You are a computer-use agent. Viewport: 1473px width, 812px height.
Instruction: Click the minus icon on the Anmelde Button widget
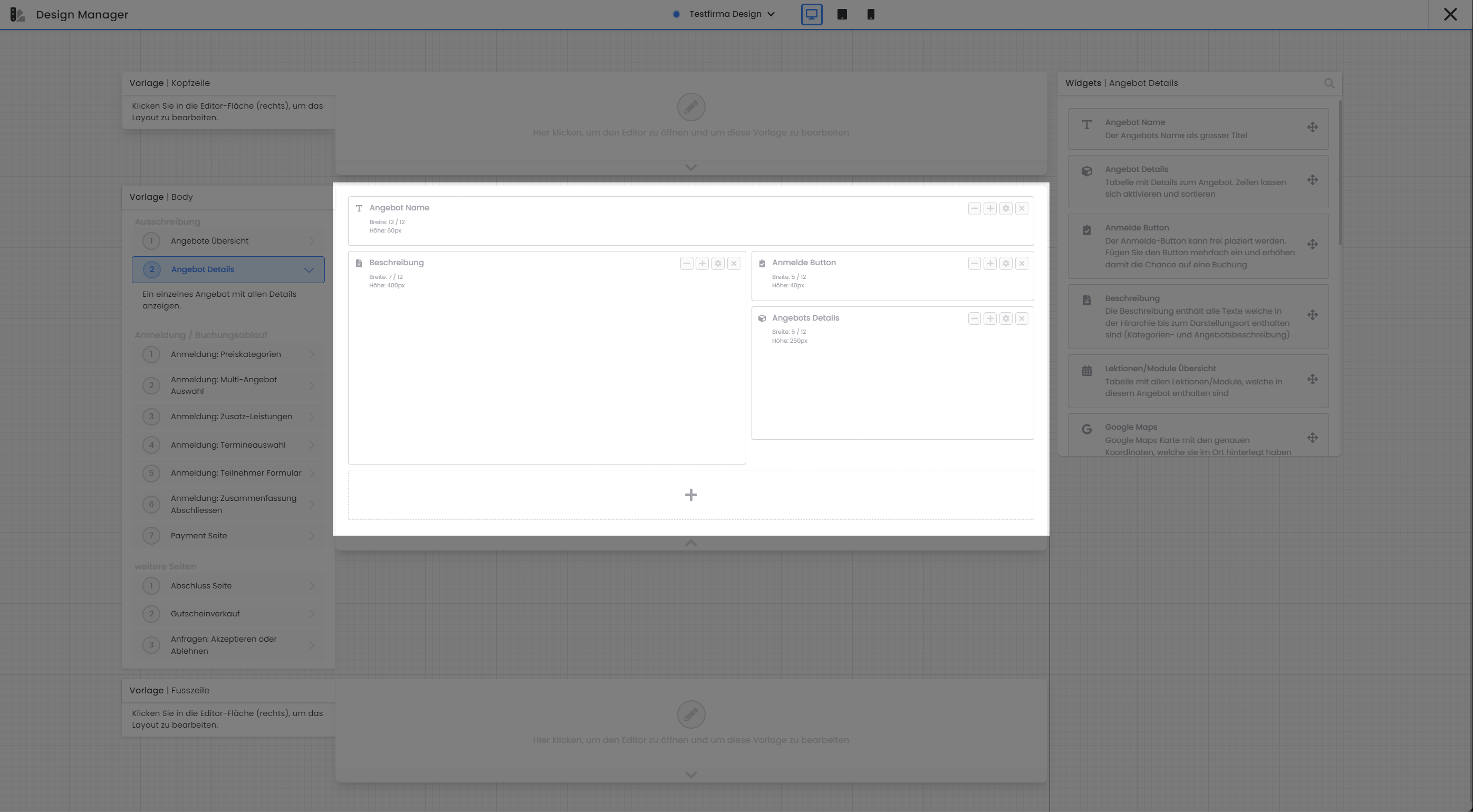click(974, 264)
